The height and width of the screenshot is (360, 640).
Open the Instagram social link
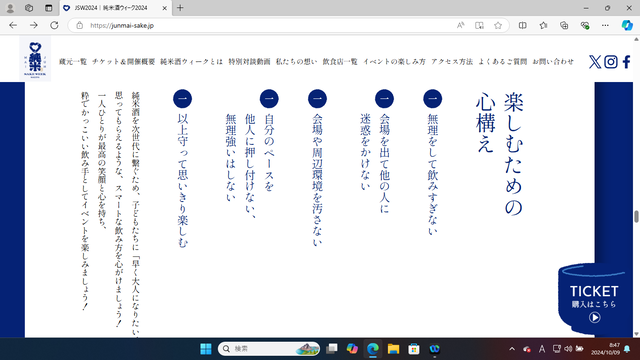pos(611,62)
